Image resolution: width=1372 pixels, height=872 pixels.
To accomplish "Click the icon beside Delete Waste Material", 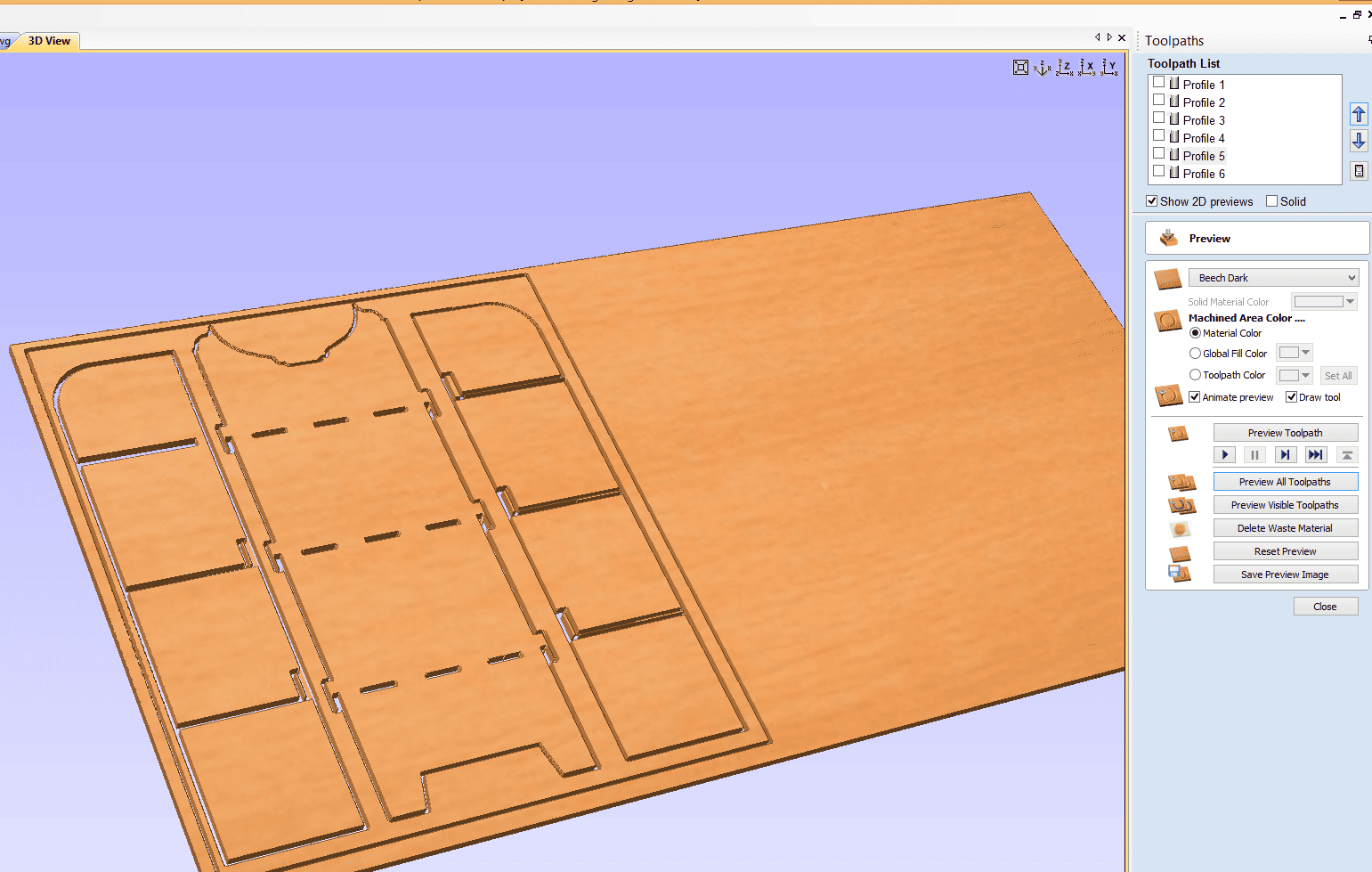I will click(1180, 529).
